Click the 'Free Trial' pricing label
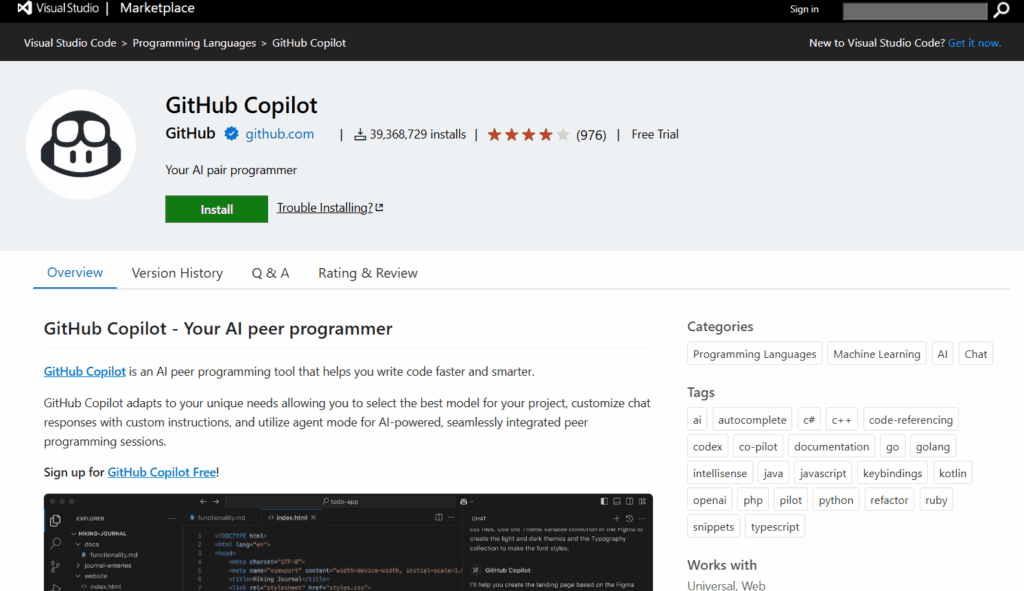Viewport: 1024px width, 591px height. point(654,135)
